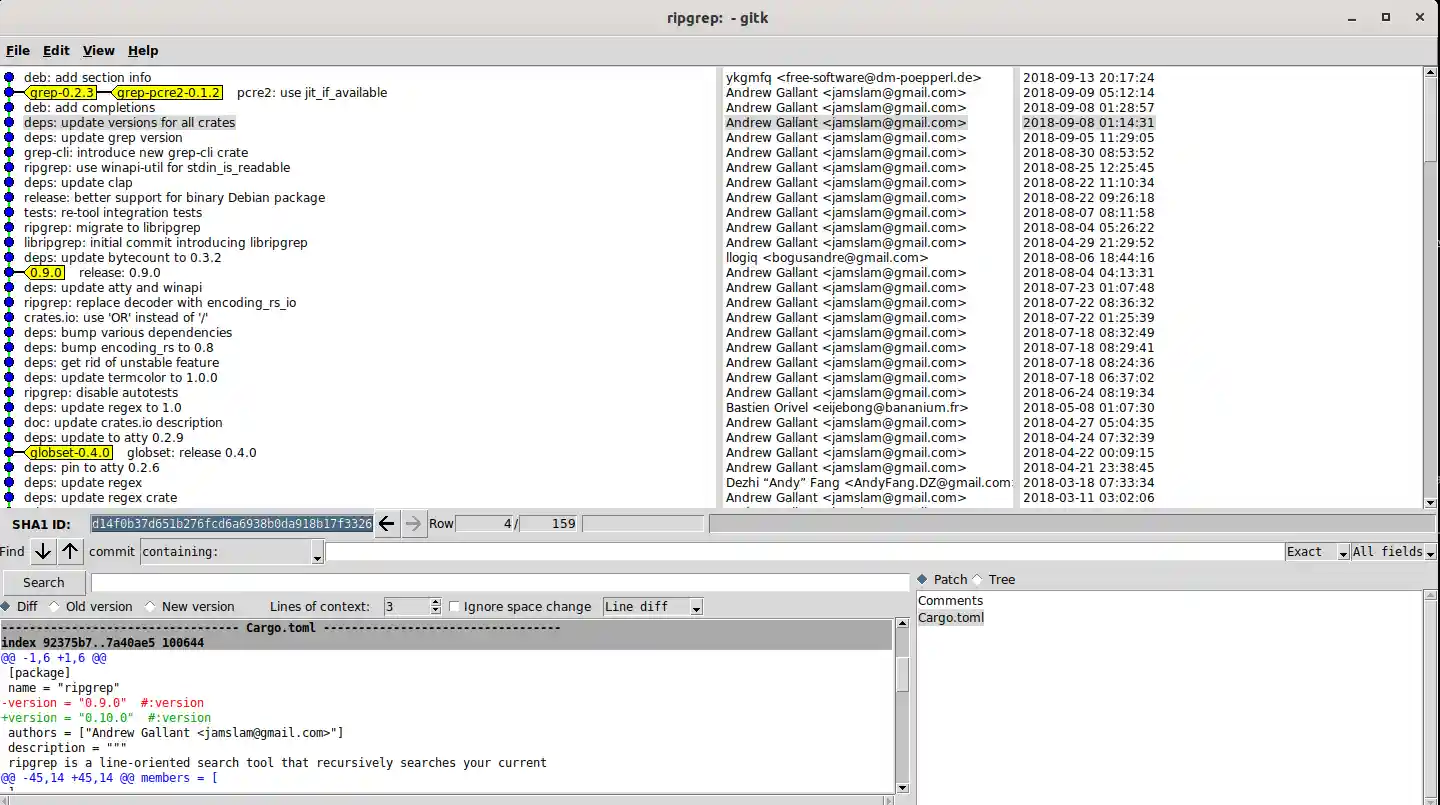The height and width of the screenshot is (805, 1440).
Task: Select Cargo.toml in the file list
Action: click(x=951, y=618)
